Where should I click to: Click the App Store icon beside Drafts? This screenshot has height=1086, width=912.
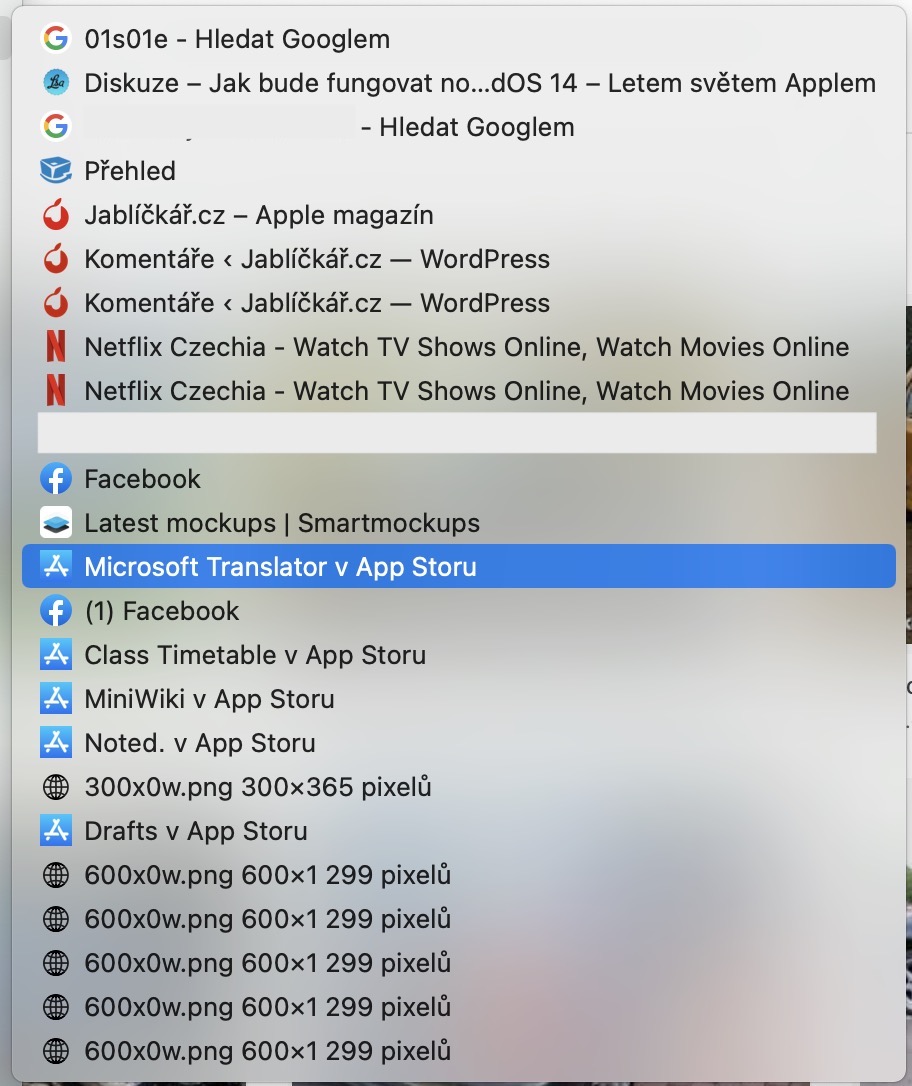click(56, 830)
